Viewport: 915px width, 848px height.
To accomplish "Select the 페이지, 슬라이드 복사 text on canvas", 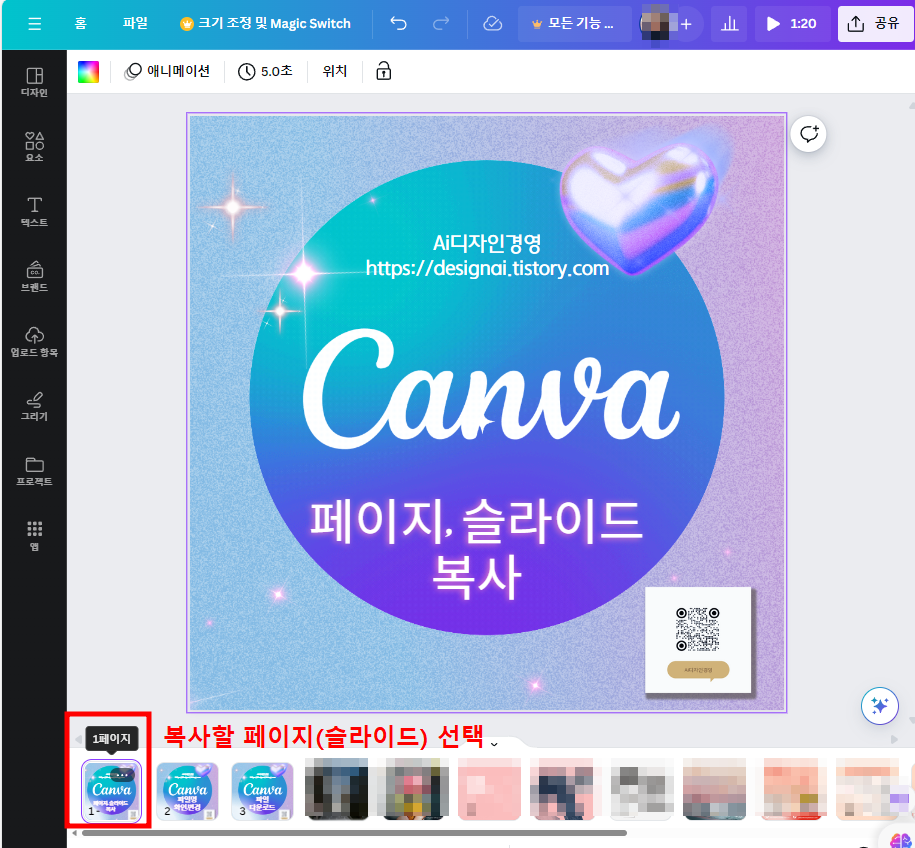I will click(x=476, y=549).
